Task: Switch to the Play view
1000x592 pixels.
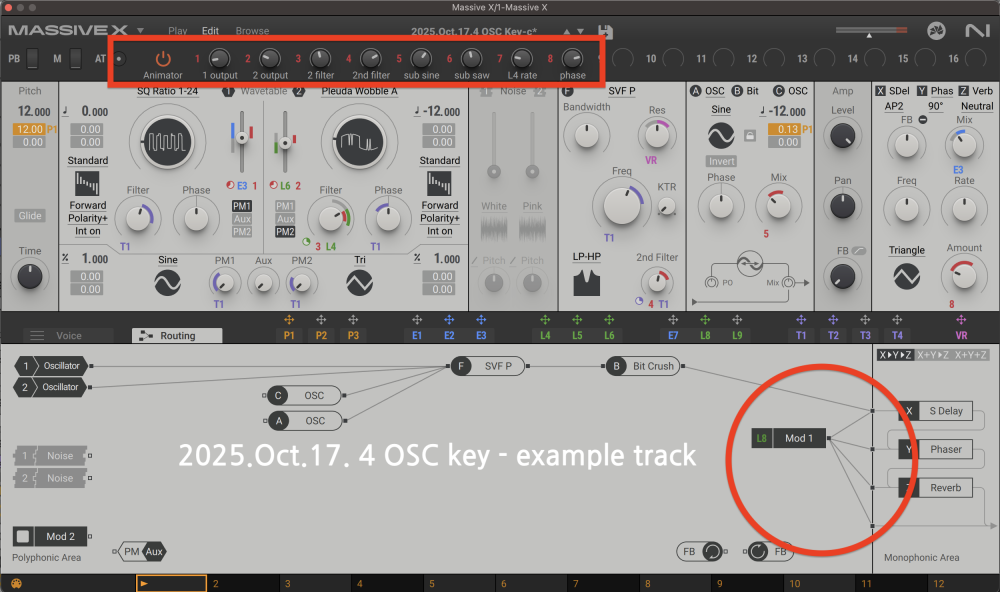Action: [x=177, y=31]
